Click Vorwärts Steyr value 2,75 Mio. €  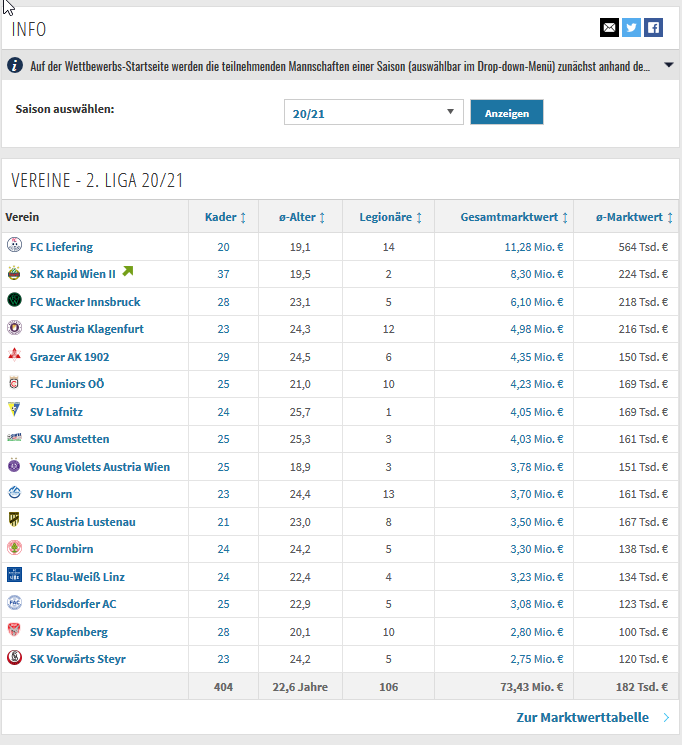click(x=537, y=659)
